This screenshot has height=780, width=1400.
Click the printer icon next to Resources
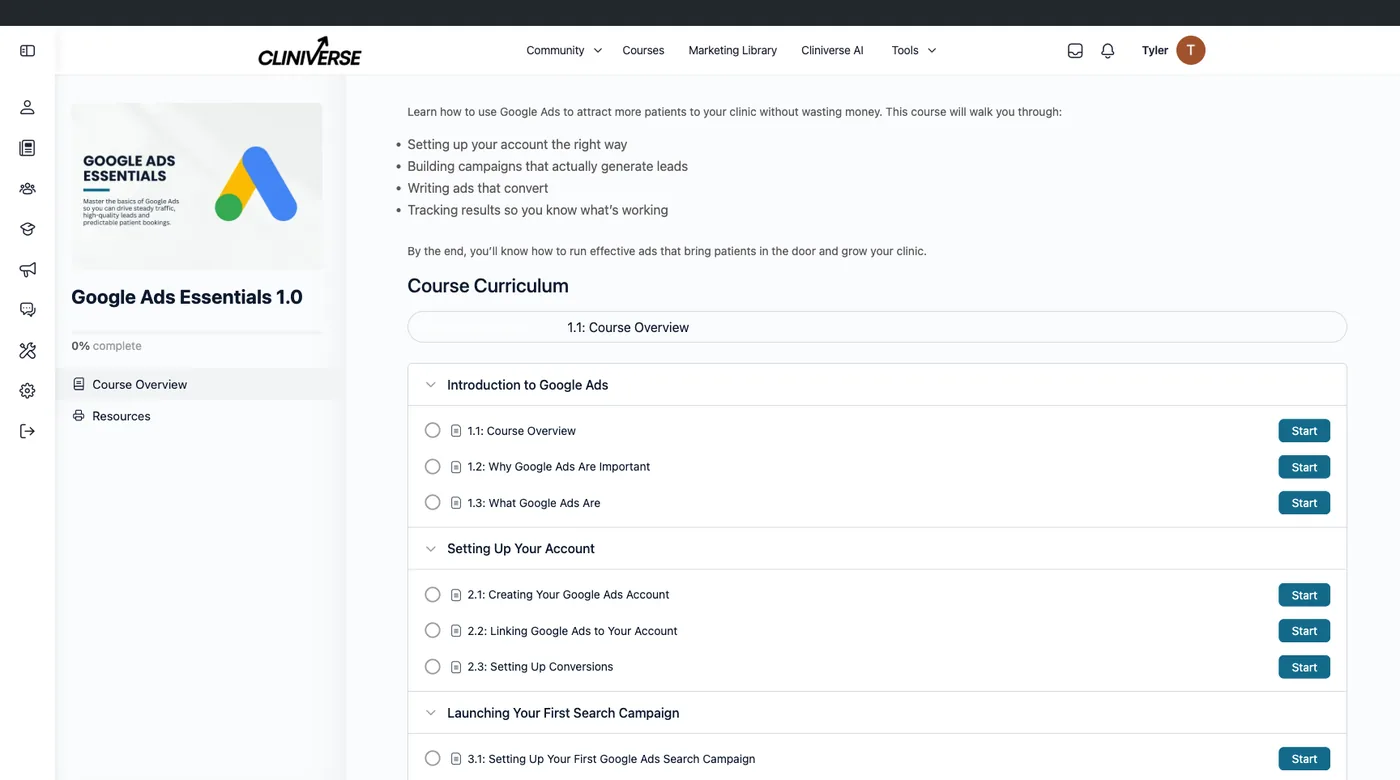coord(79,416)
